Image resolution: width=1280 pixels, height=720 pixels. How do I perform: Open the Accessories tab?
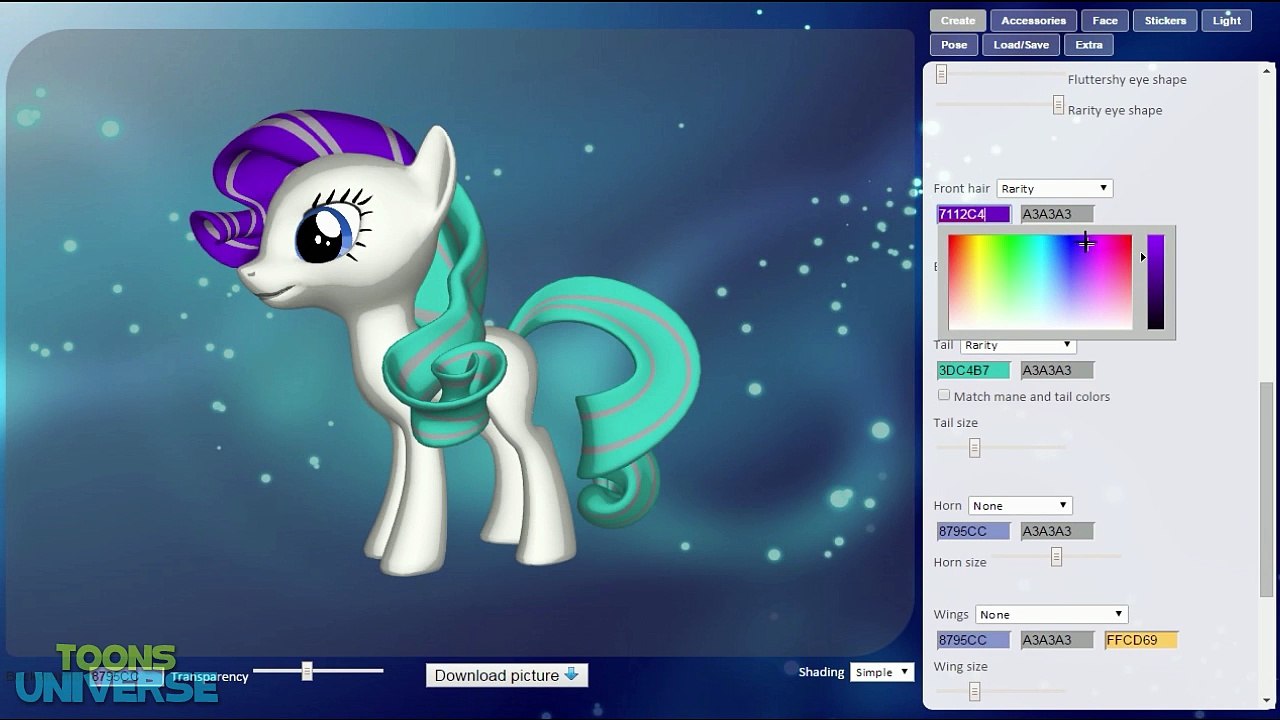pyautogui.click(x=1033, y=20)
